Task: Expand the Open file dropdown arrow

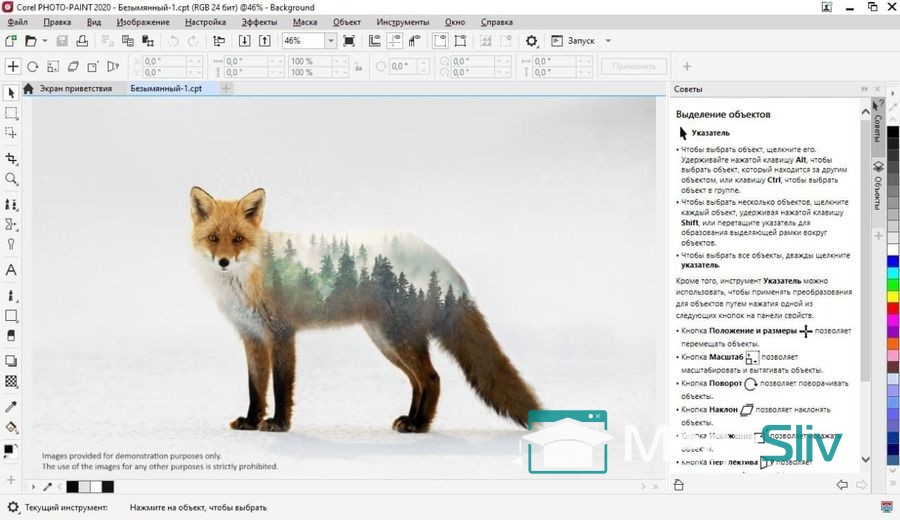Action: (44, 41)
